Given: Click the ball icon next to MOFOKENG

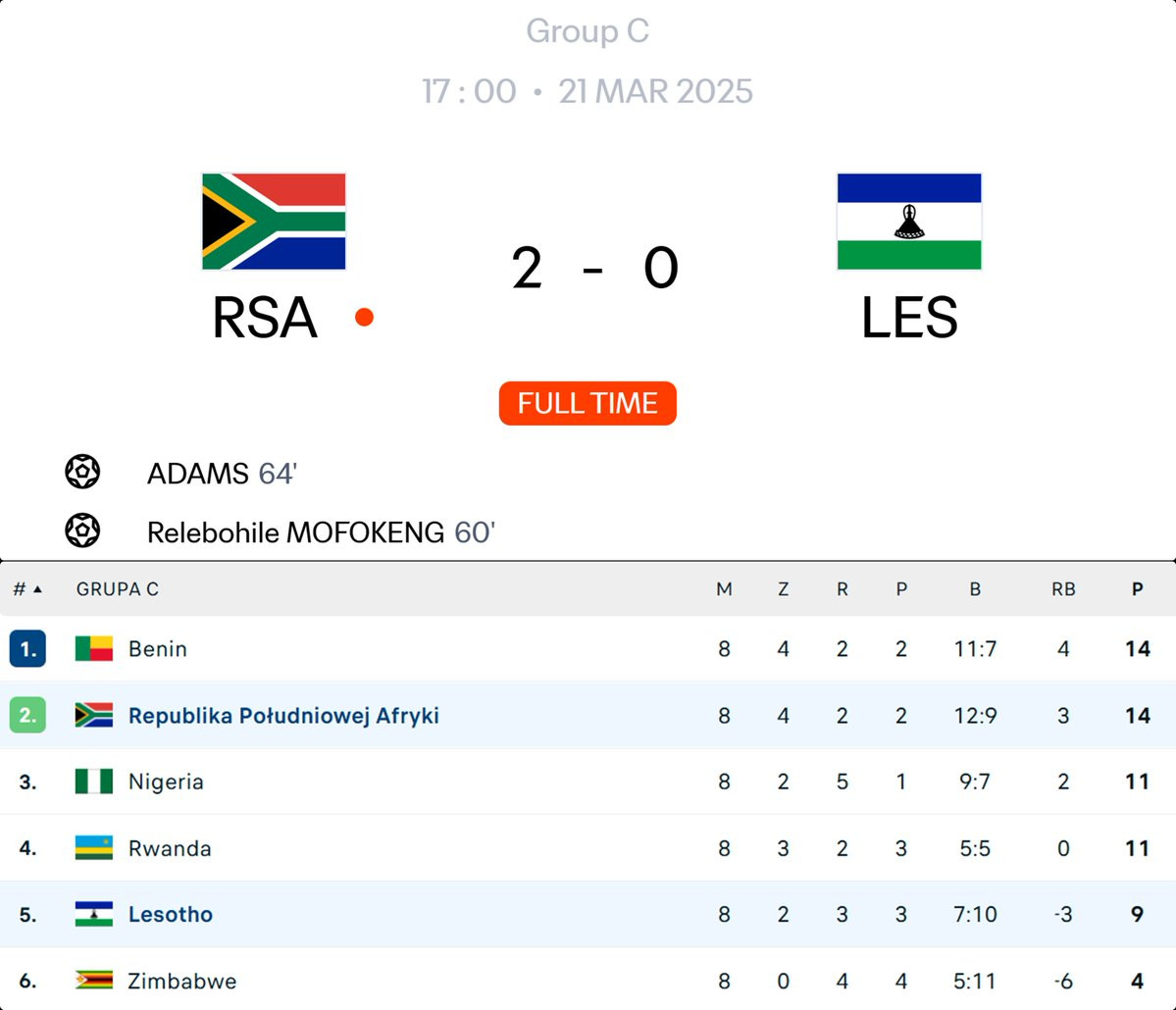Looking at the screenshot, I should [82, 531].
